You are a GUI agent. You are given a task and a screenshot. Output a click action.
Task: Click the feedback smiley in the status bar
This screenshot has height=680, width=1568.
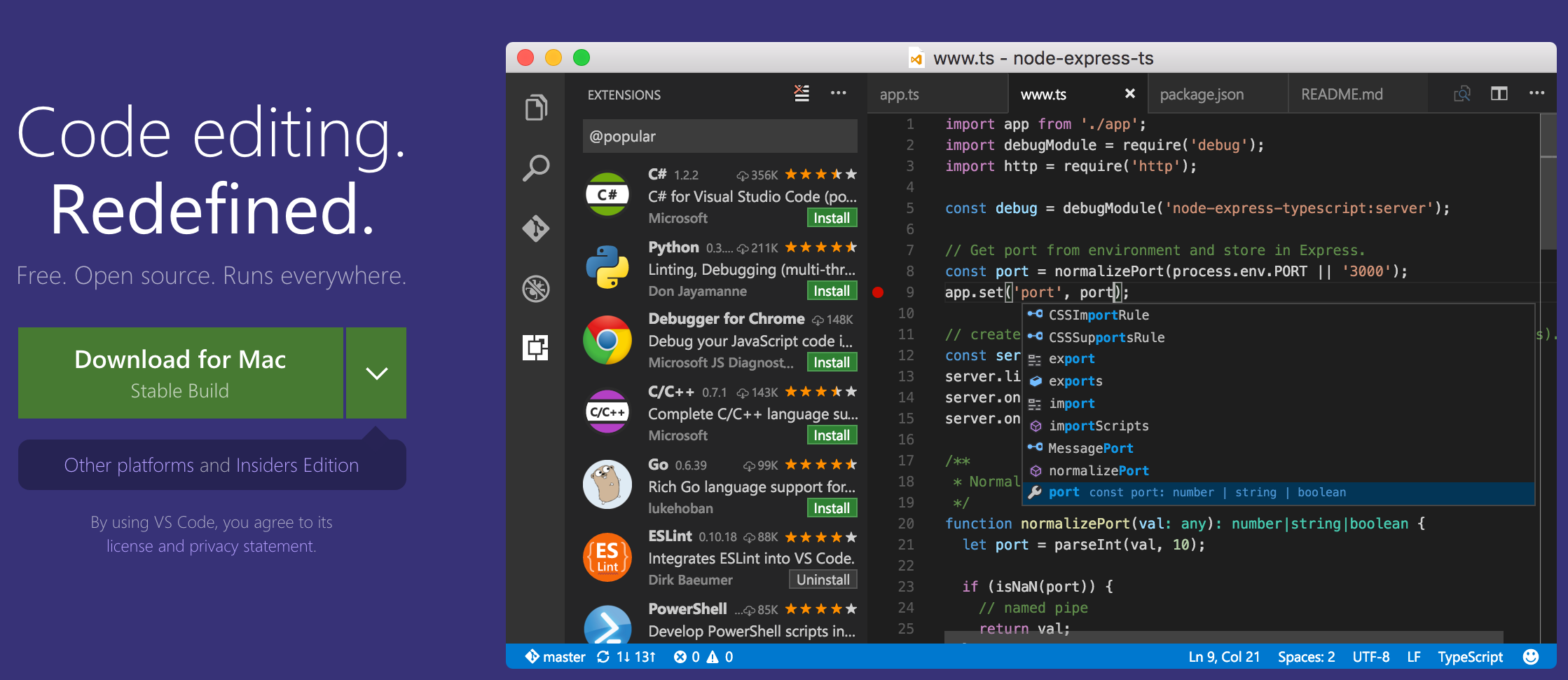(x=1529, y=656)
